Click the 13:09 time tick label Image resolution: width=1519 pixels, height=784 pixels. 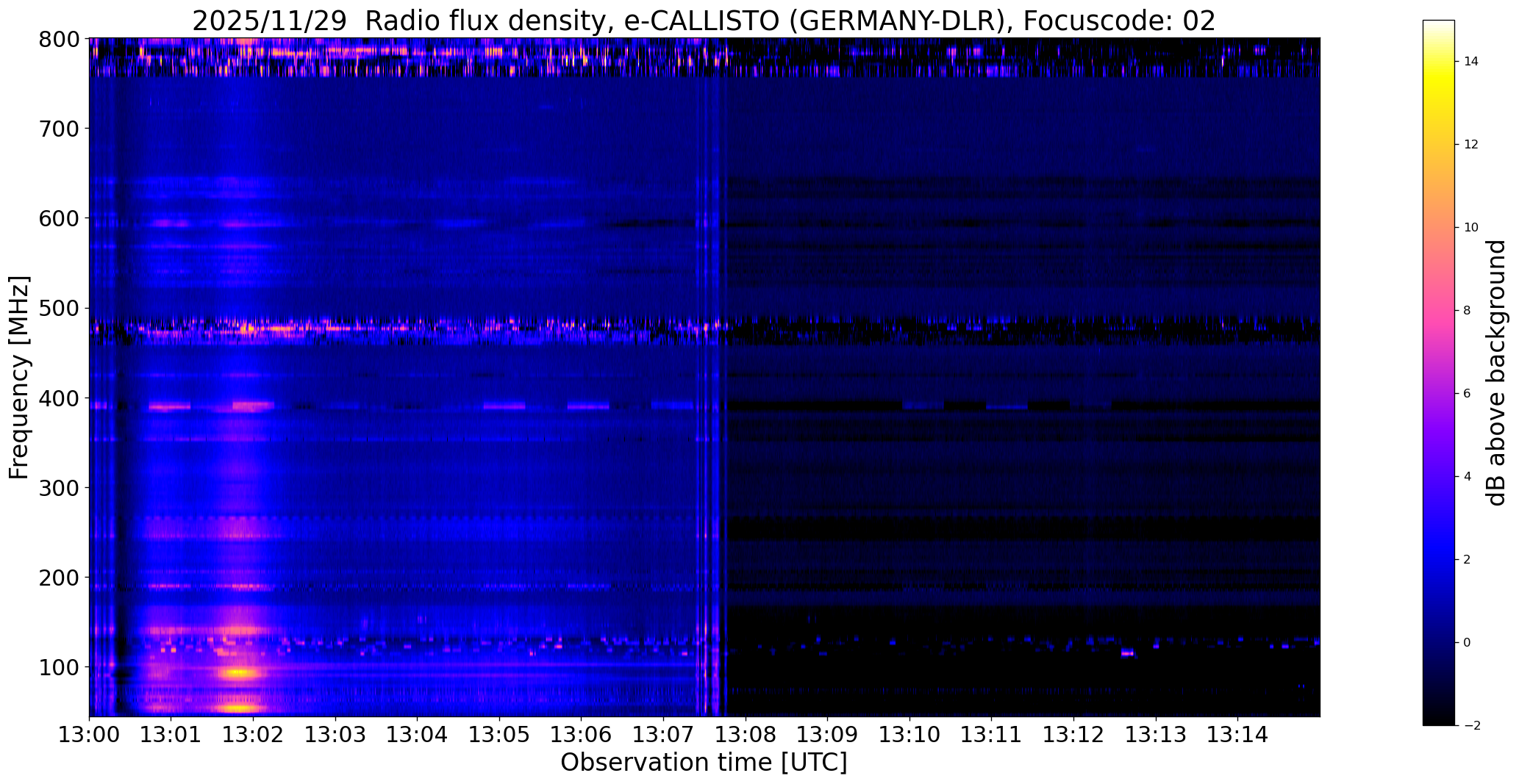pyautogui.click(x=828, y=734)
